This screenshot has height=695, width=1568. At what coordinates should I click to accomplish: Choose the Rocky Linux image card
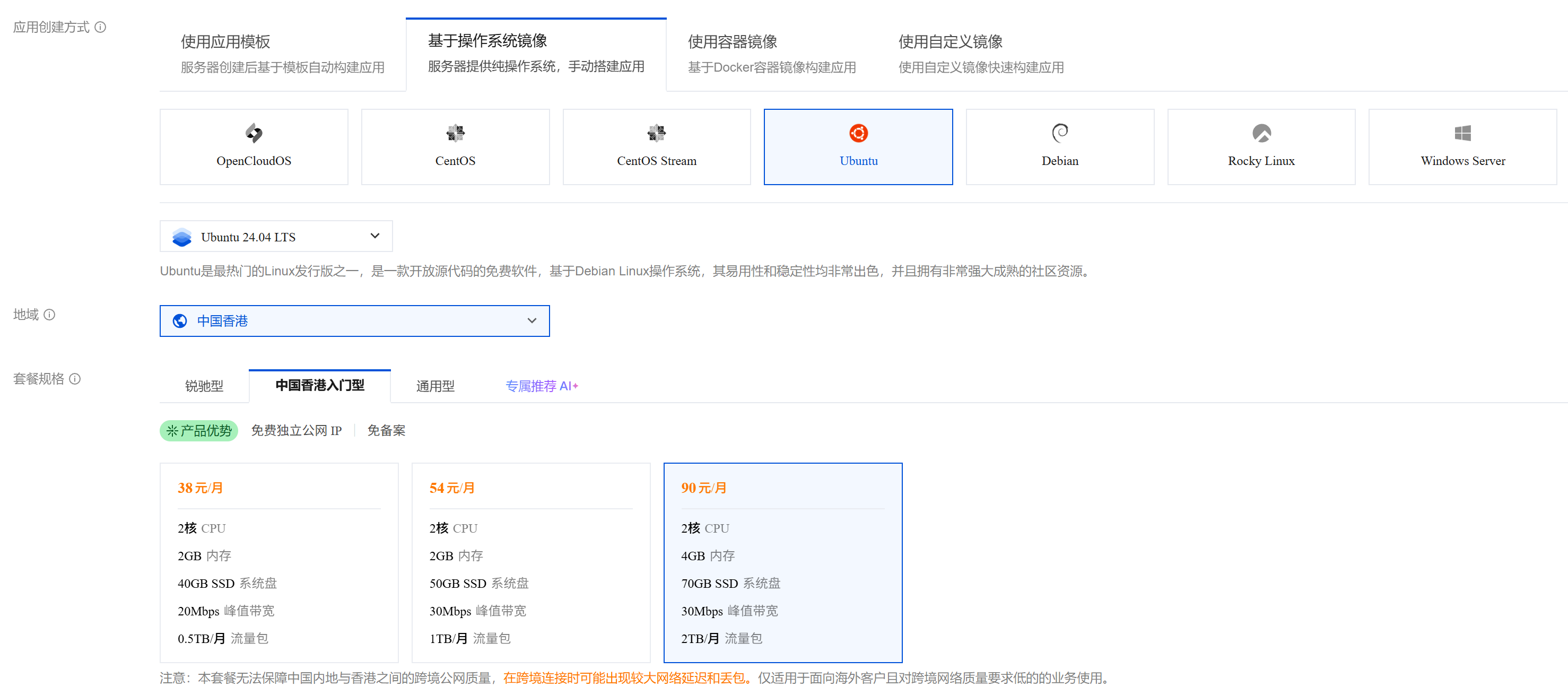pyautogui.click(x=1261, y=146)
